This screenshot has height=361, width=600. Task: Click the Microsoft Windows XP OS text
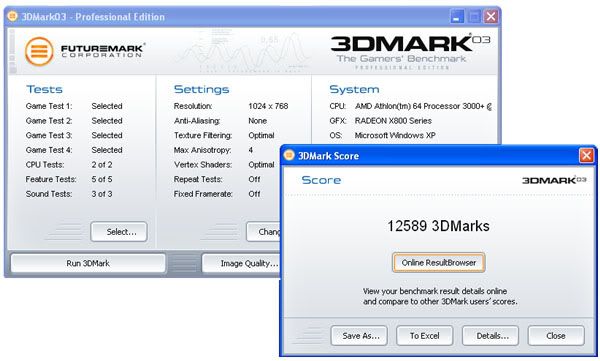395,135
